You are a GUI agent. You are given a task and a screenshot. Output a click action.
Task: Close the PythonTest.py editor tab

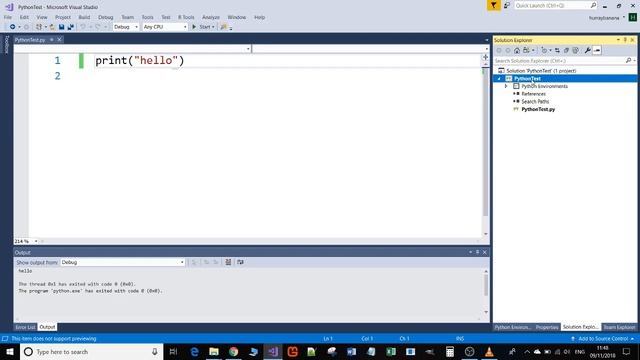[x=59, y=40]
